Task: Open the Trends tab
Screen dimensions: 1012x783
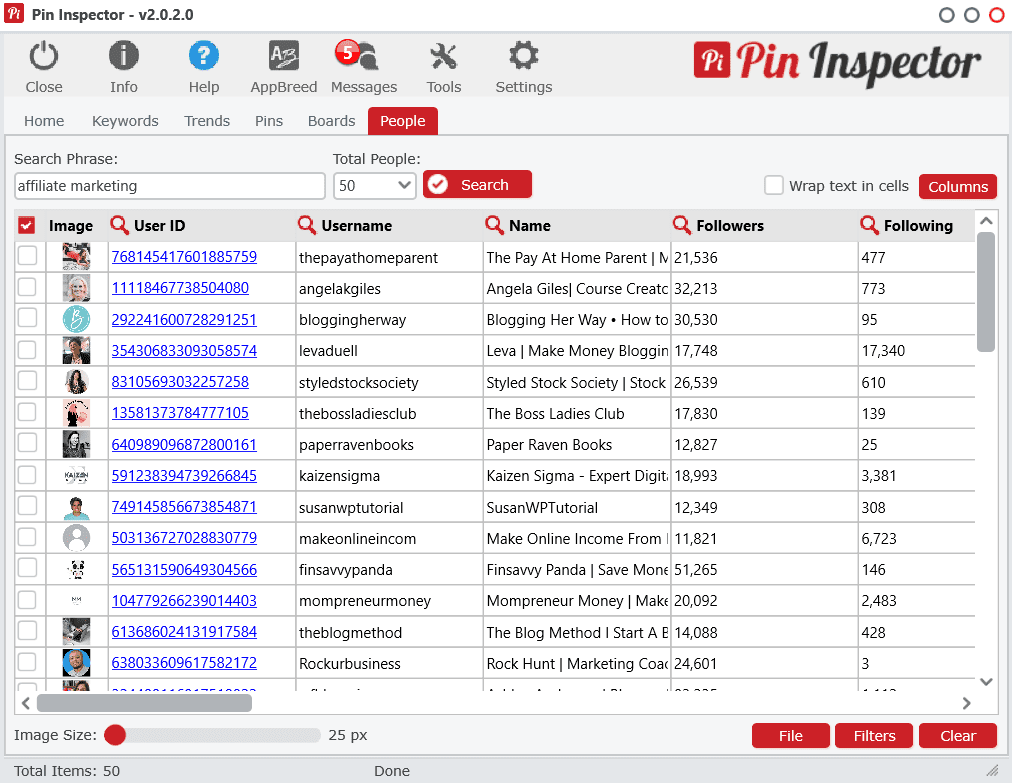Action: [206, 120]
